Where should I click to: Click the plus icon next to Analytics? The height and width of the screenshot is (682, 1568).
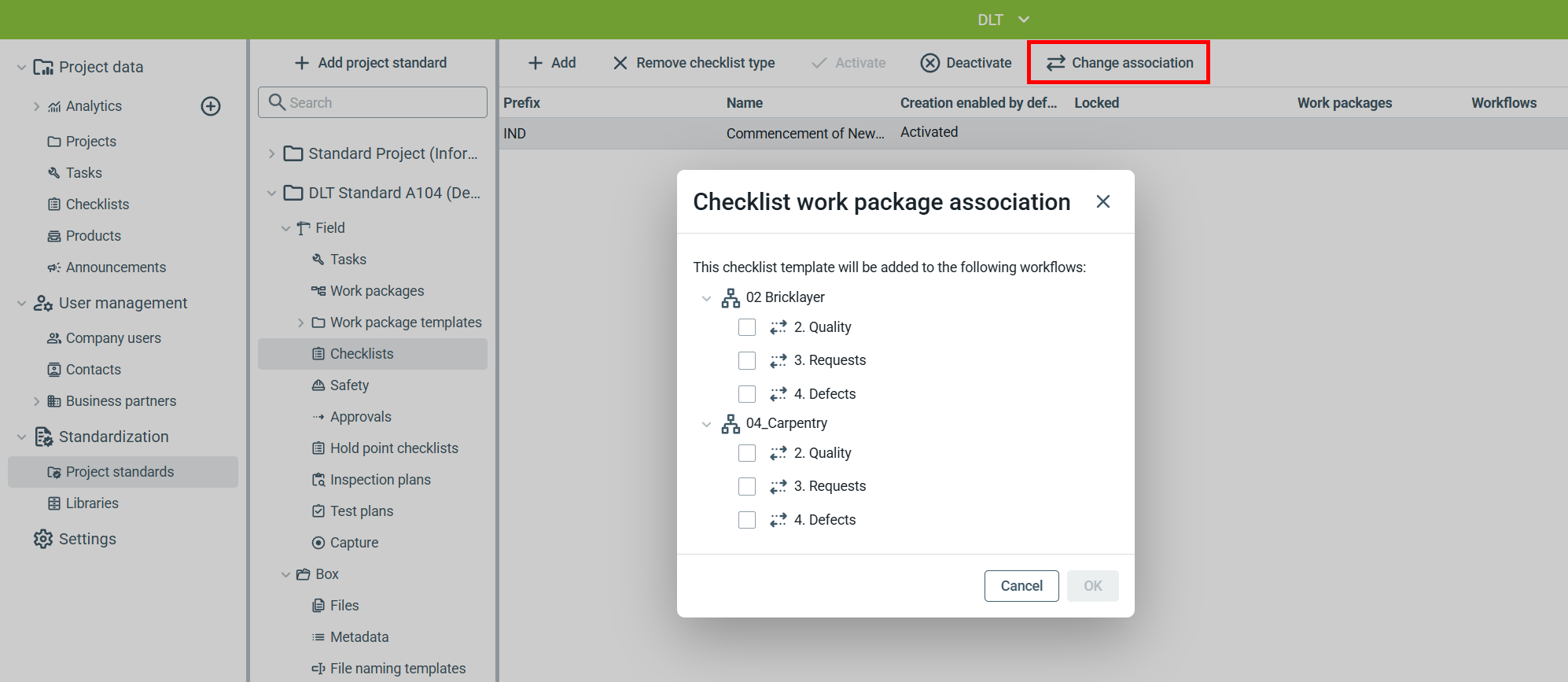(x=211, y=106)
